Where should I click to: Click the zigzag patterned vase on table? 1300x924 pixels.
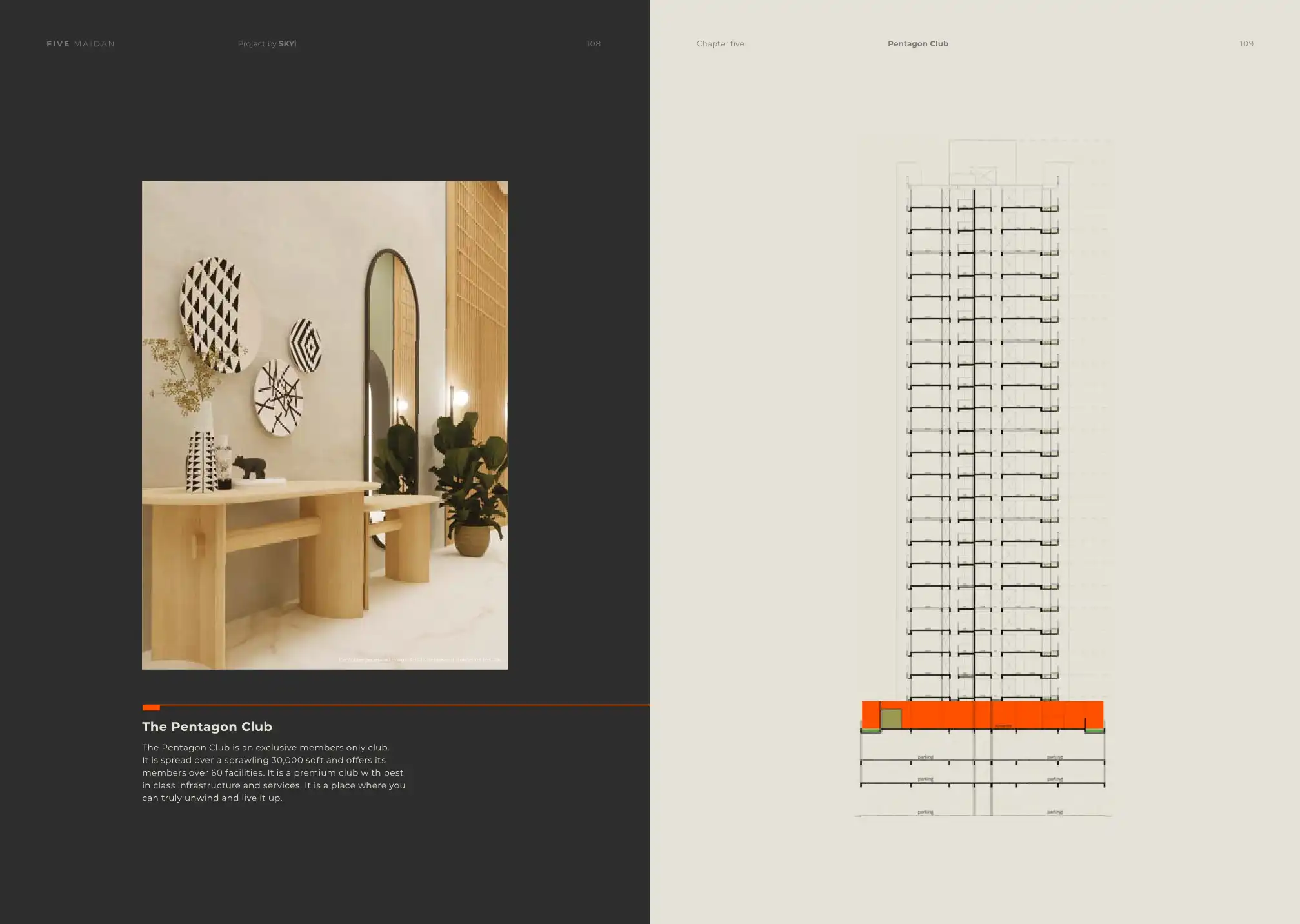[x=201, y=461]
